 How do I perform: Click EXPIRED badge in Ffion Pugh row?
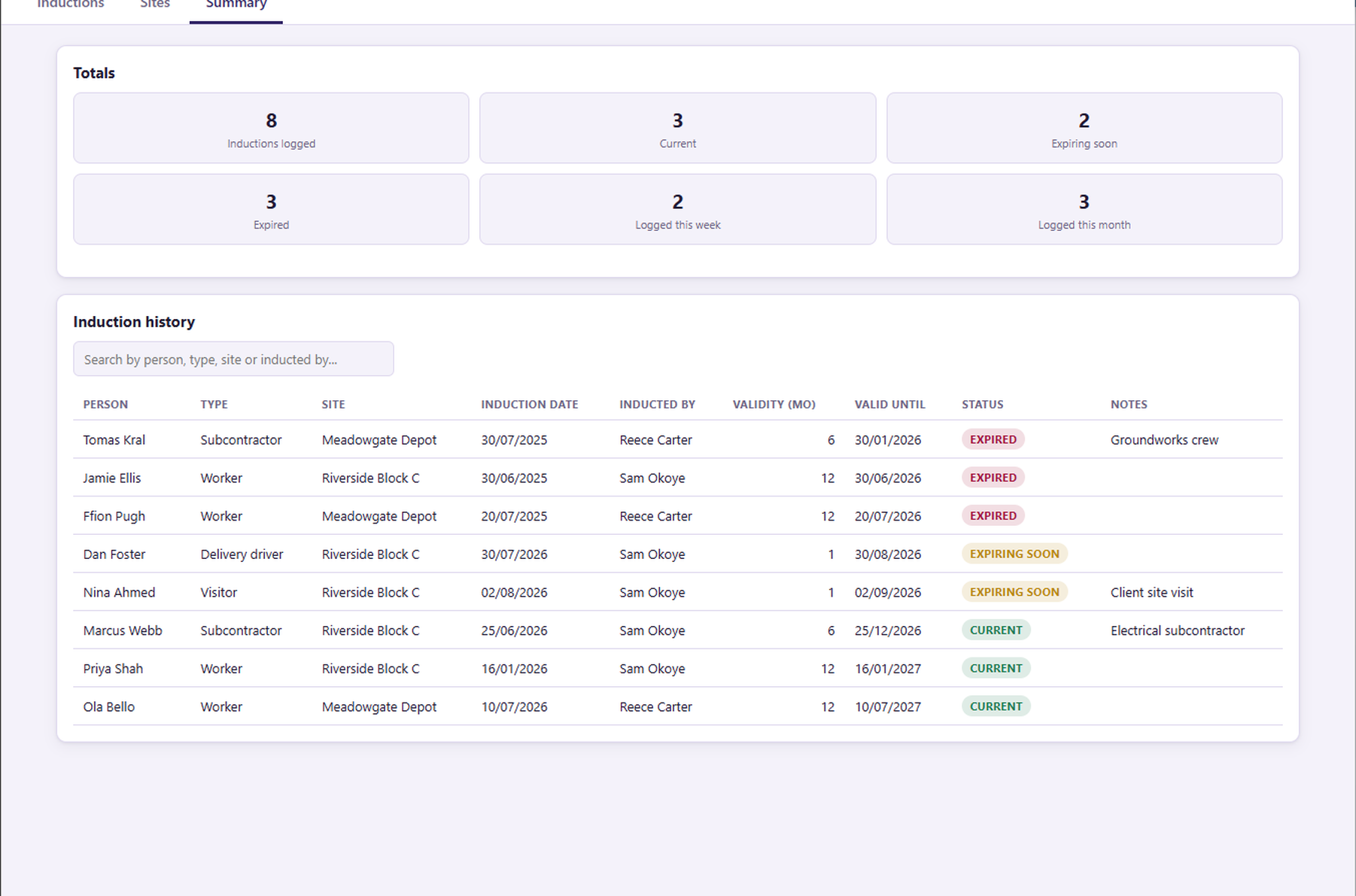[993, 515]
